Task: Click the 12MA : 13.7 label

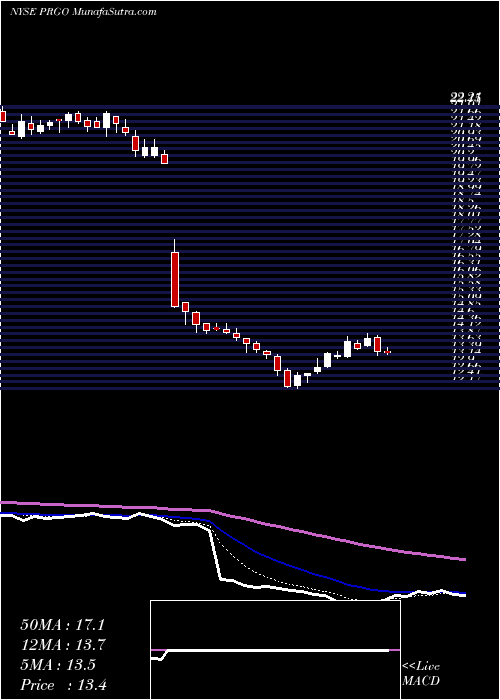Action: click(x=62, y=645)
